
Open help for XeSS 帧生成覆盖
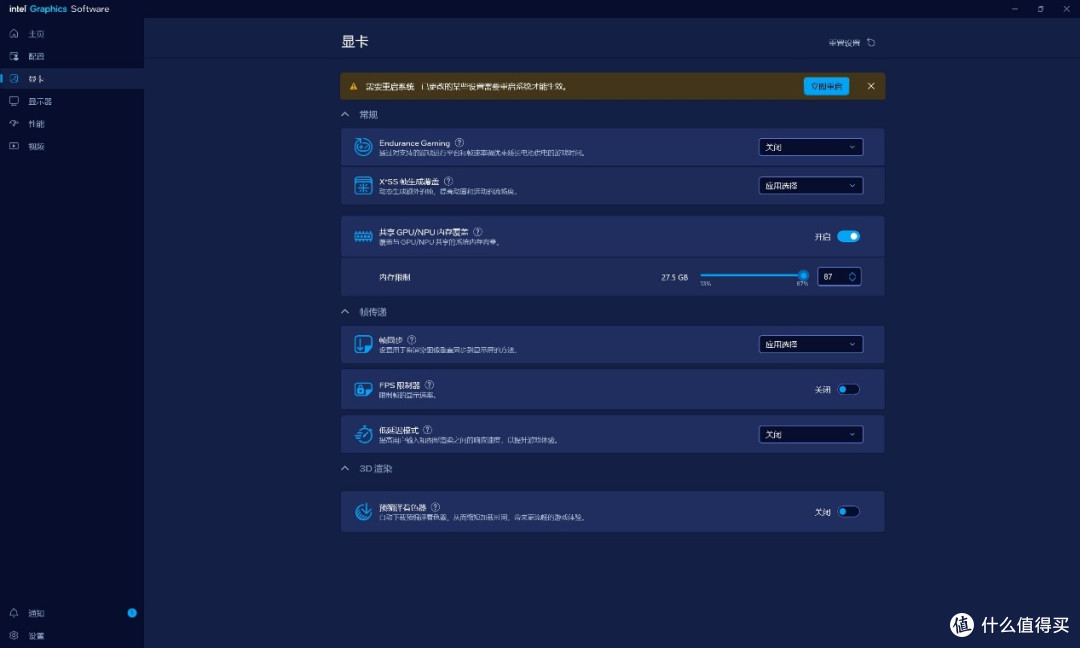pos(448,181)
